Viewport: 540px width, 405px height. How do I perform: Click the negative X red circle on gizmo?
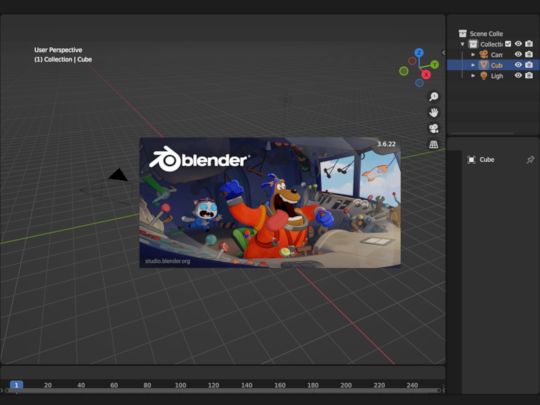pos(412,61)
